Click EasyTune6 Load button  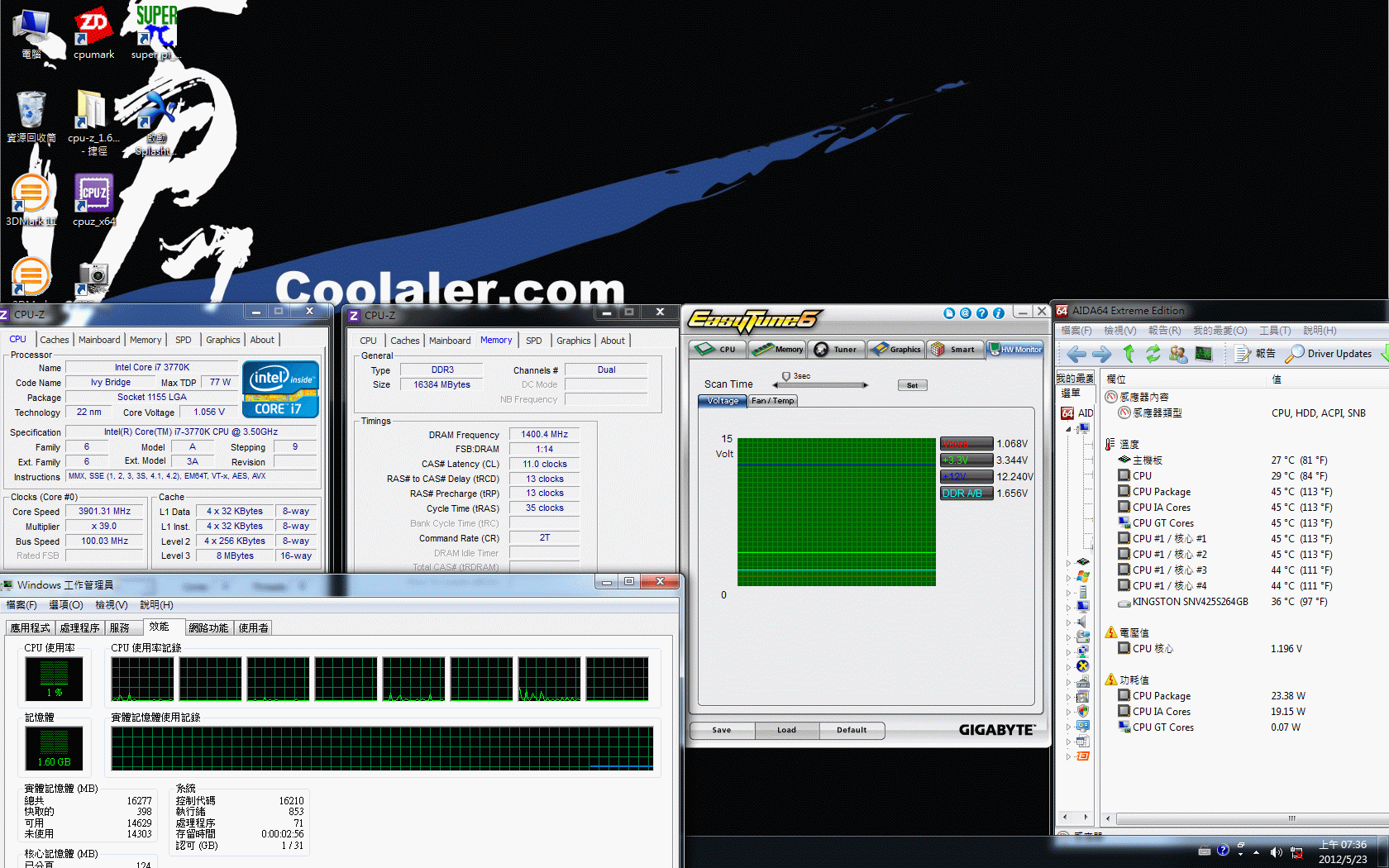pyautogui.click(x=787, y=730)
